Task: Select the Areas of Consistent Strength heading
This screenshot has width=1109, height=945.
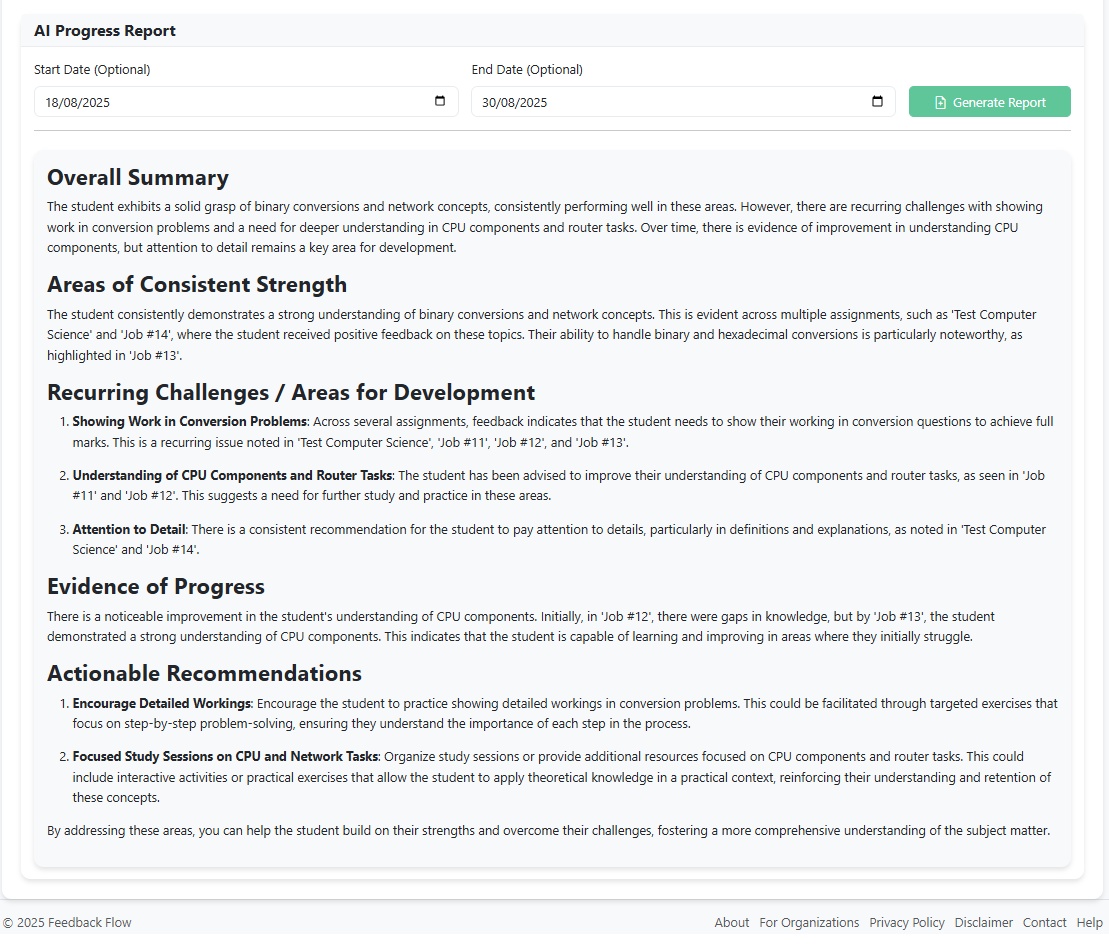Action: [x=197, y=284]
